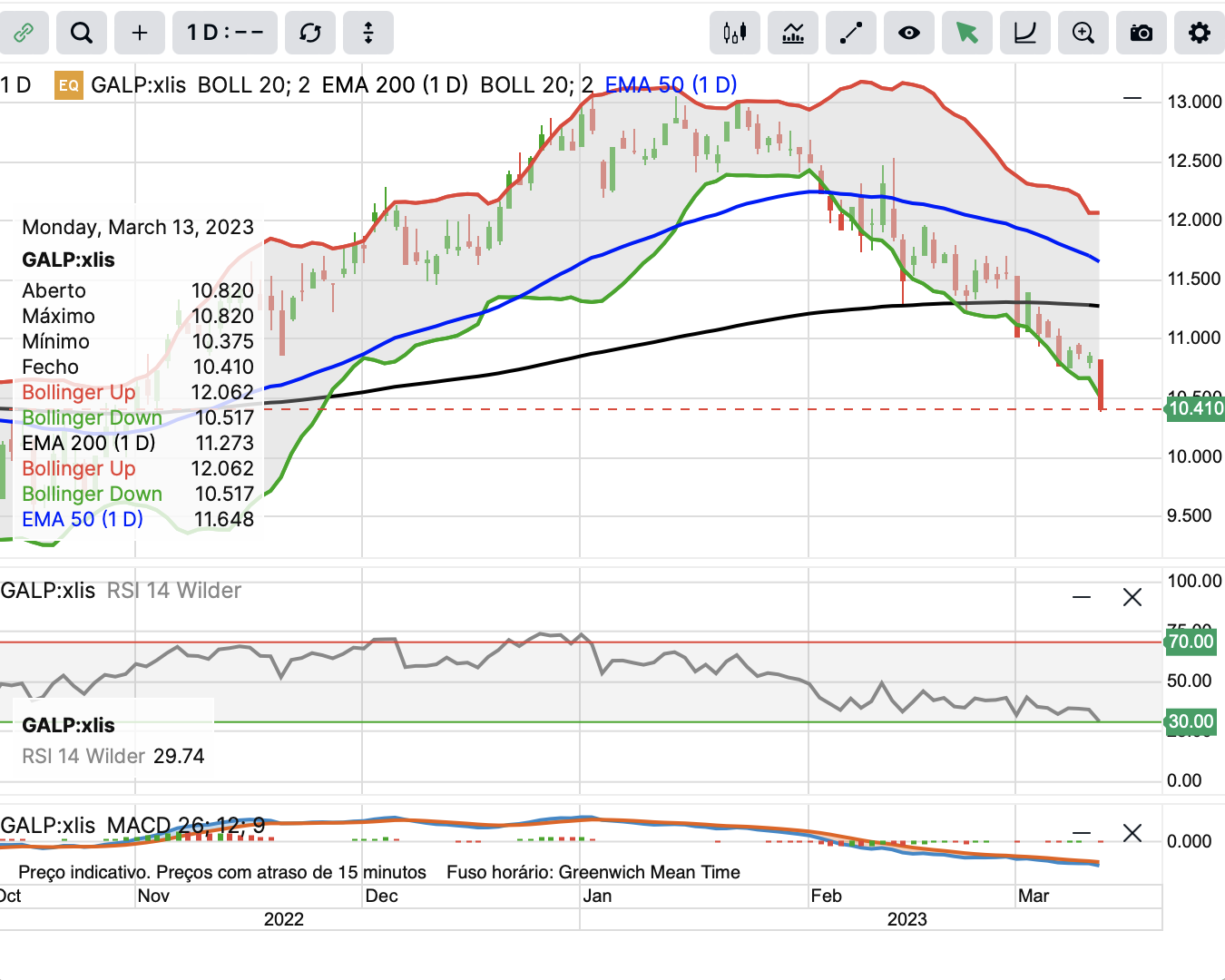Screen dimensions: 1225x980
Task: Click the vertical auto-scale arrows icon
Action: [x=368, y=34]
